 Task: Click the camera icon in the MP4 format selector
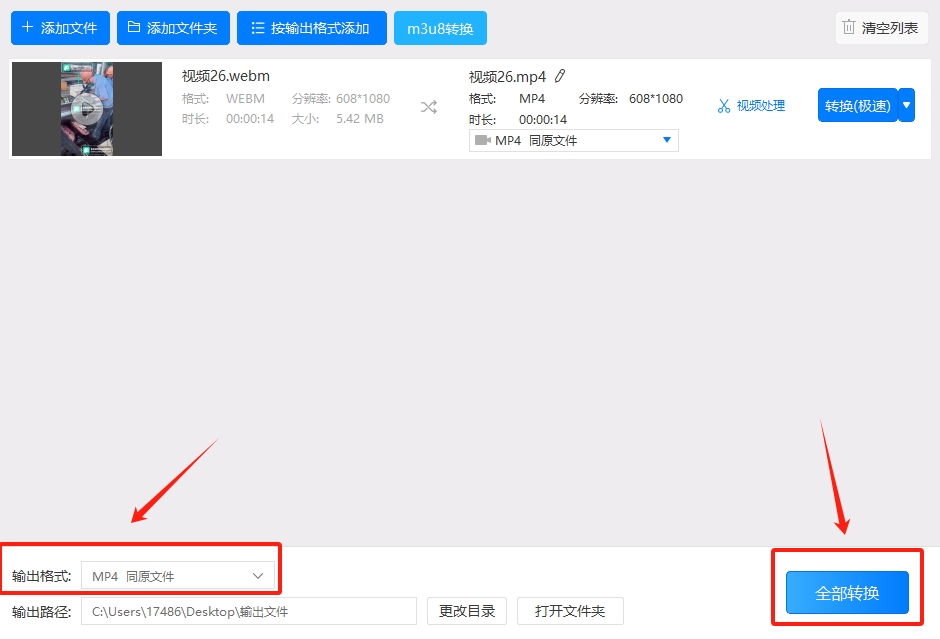483,139
